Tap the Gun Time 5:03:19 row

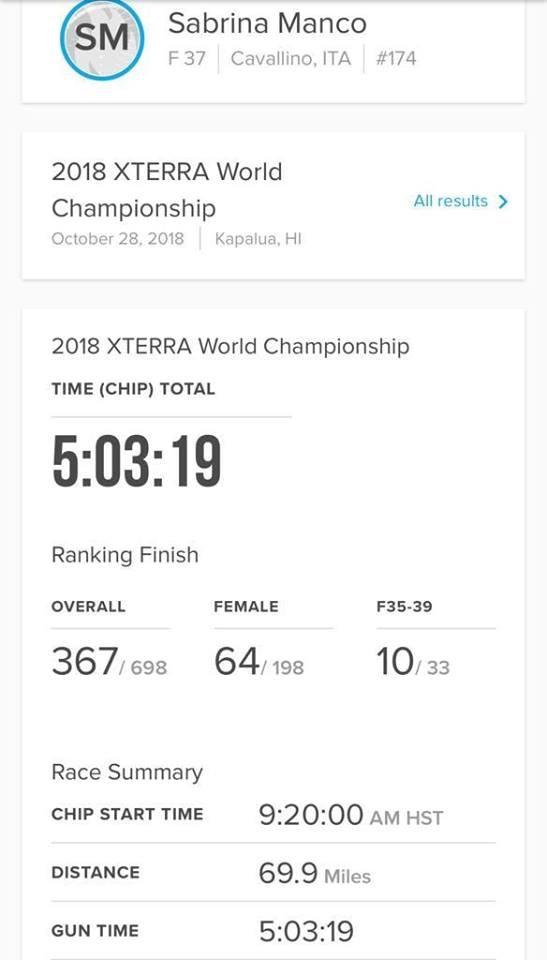273,931
